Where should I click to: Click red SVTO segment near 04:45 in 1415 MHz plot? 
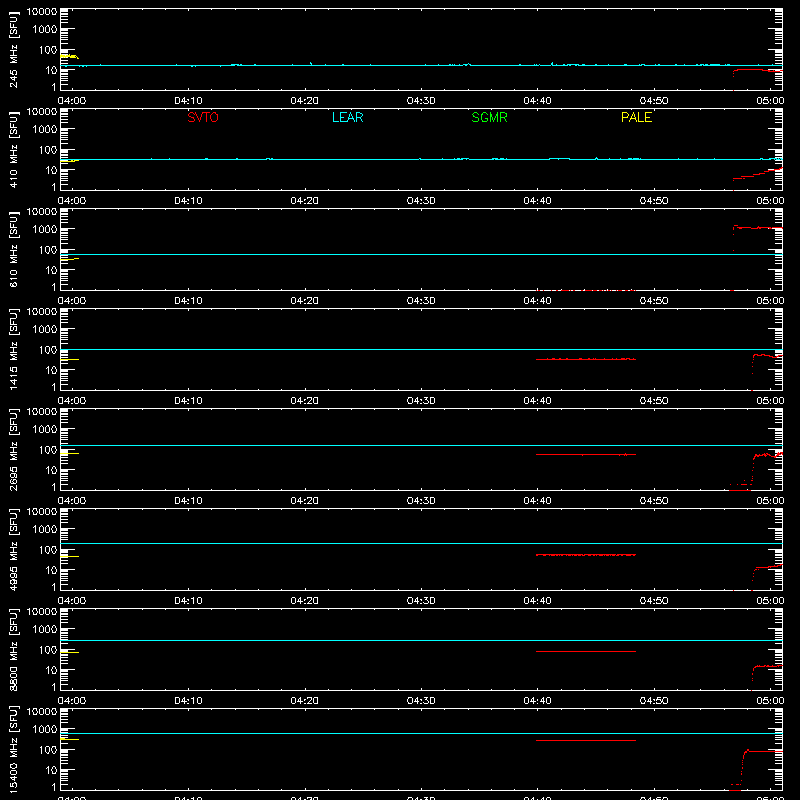click(x=586, y=359)
